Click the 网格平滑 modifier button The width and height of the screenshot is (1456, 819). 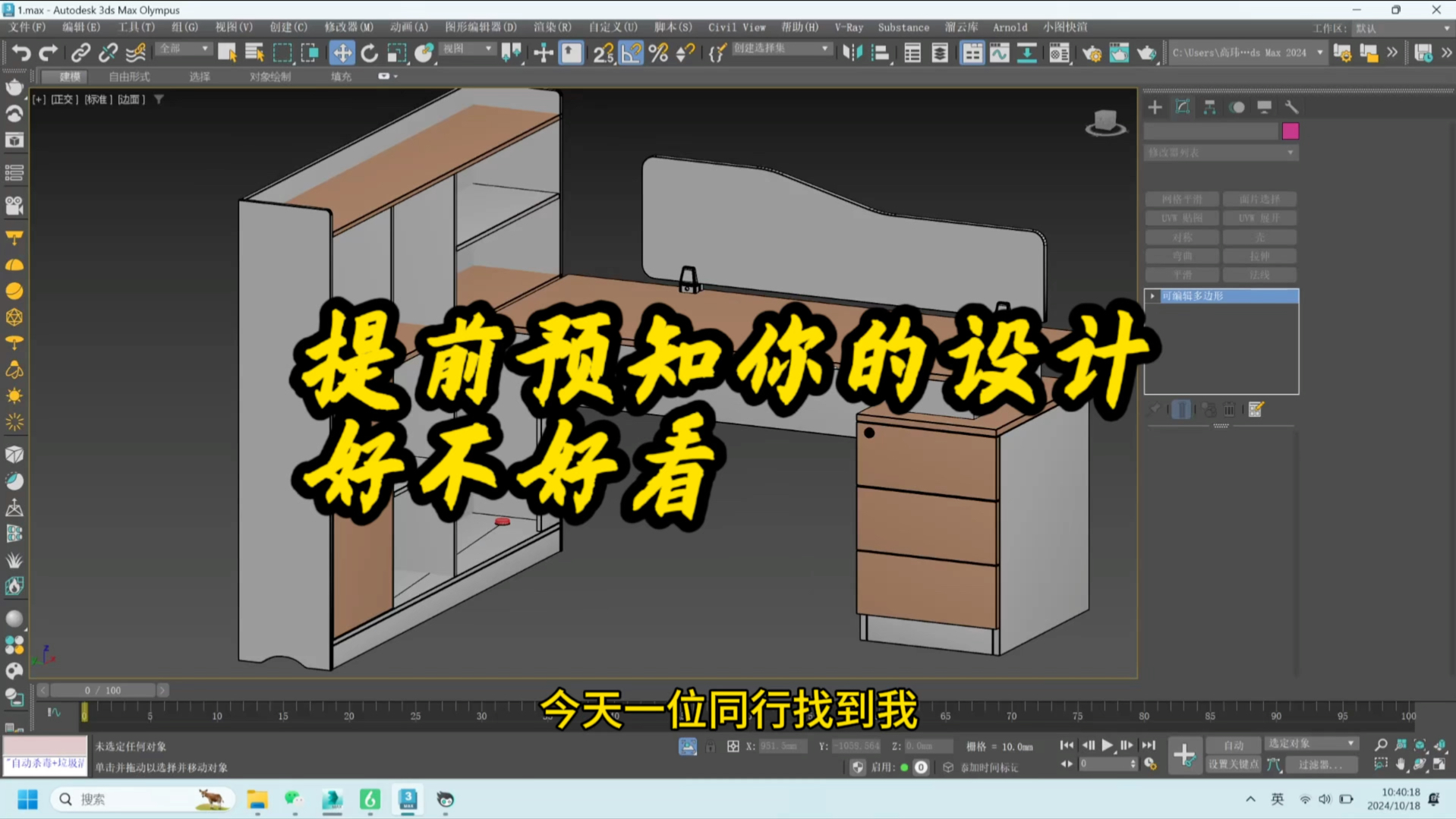tap(1182, 199)
